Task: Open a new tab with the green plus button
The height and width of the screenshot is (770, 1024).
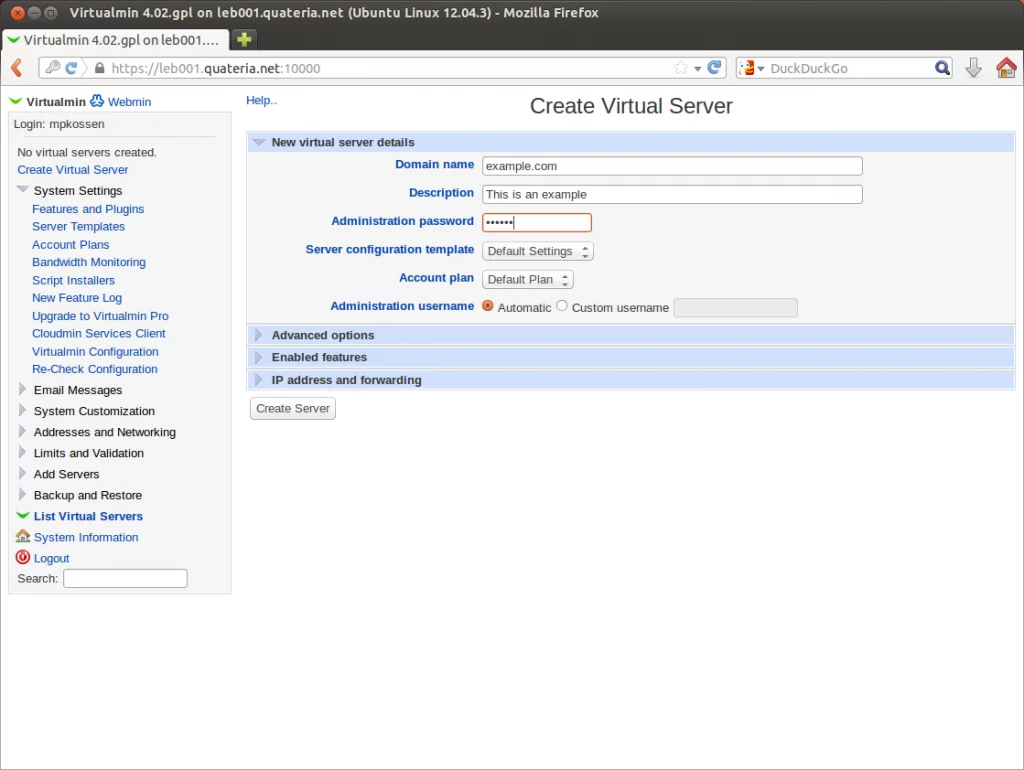Action: tap(244, 39)
